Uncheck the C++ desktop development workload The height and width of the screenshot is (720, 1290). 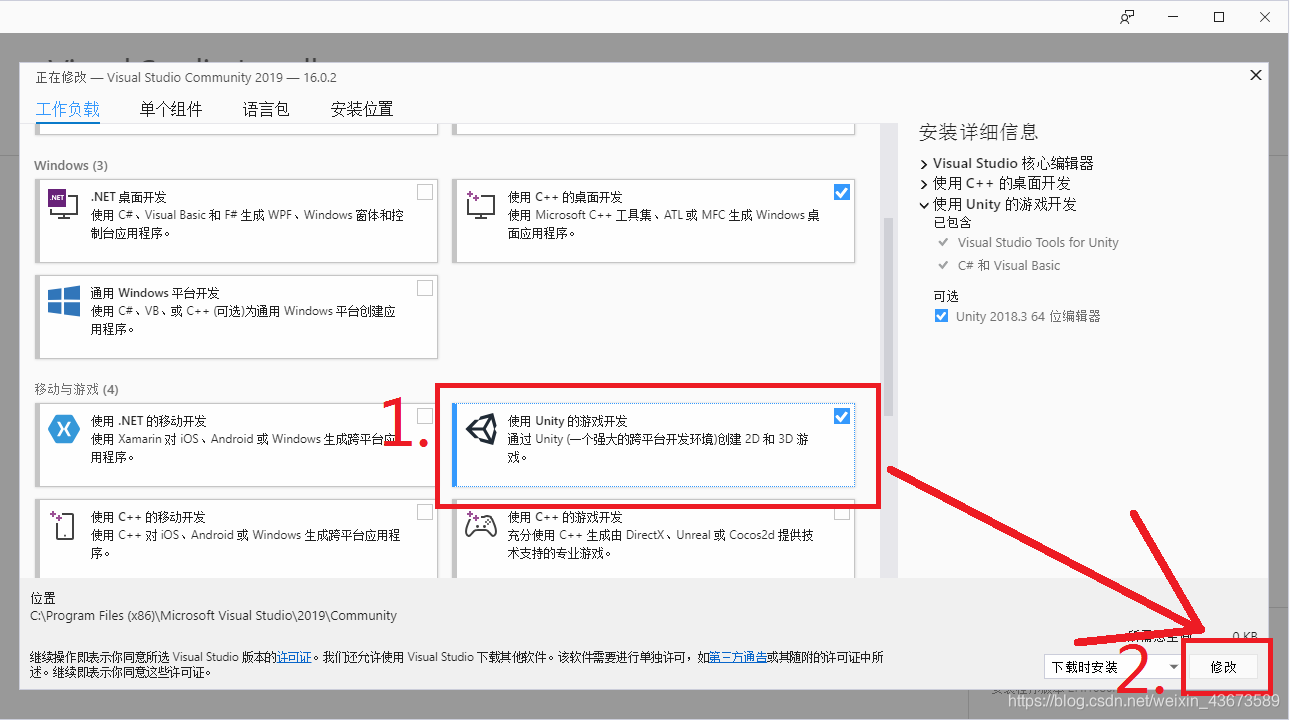(x=841, y=191)
